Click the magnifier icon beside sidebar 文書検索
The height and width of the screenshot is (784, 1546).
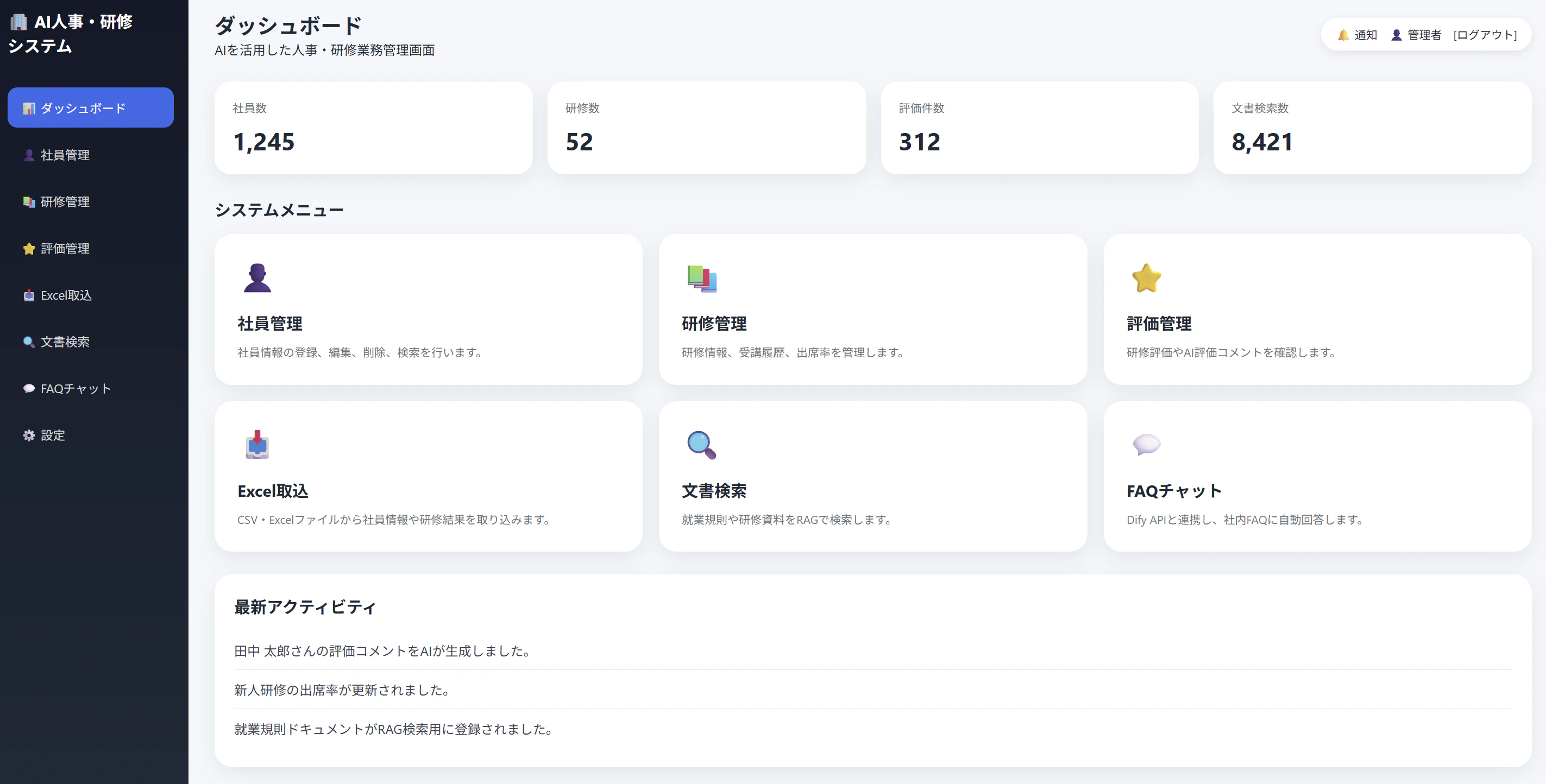(x=29, y=343)
